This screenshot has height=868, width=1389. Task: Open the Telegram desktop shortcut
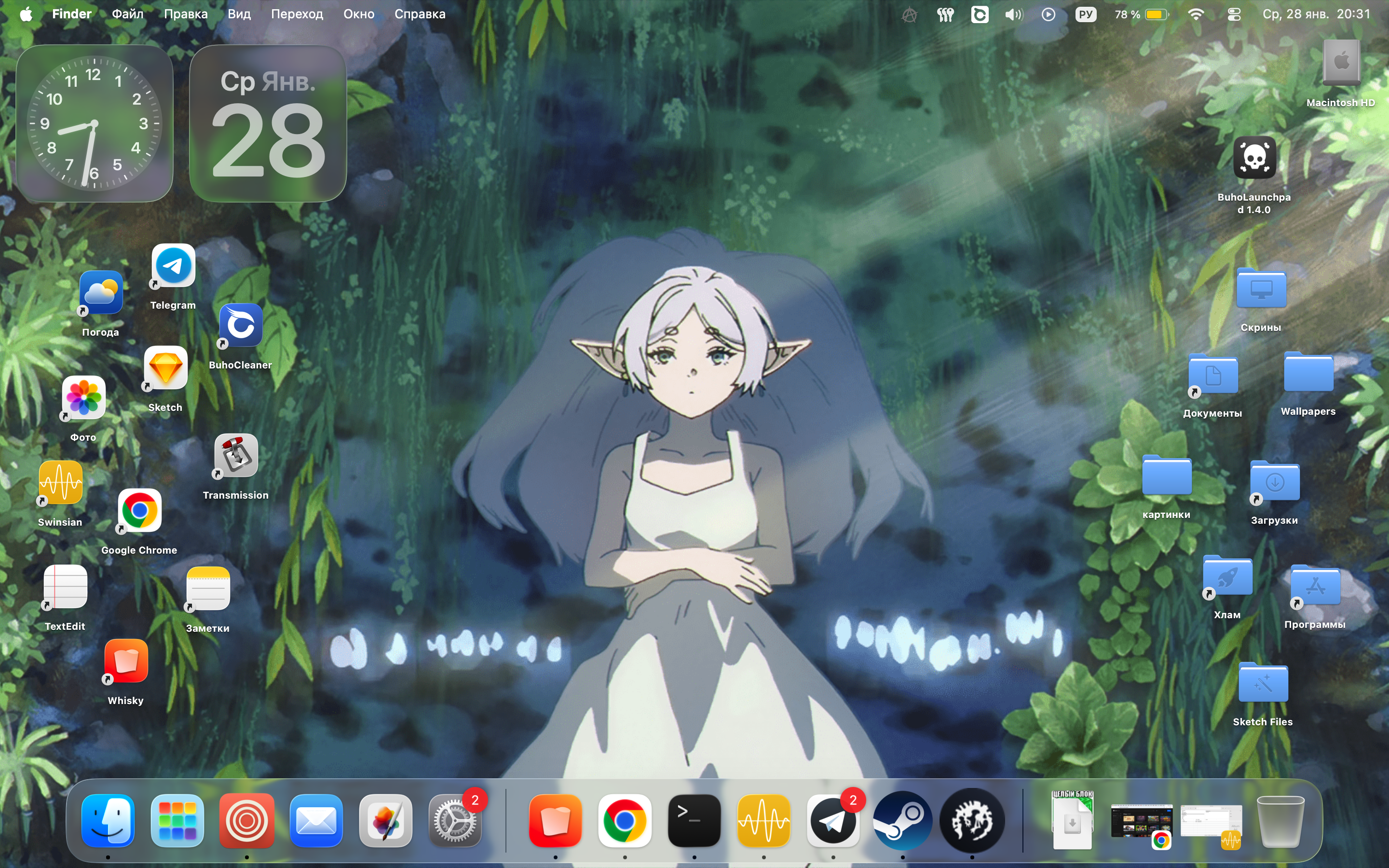click(x=173, y=266)
